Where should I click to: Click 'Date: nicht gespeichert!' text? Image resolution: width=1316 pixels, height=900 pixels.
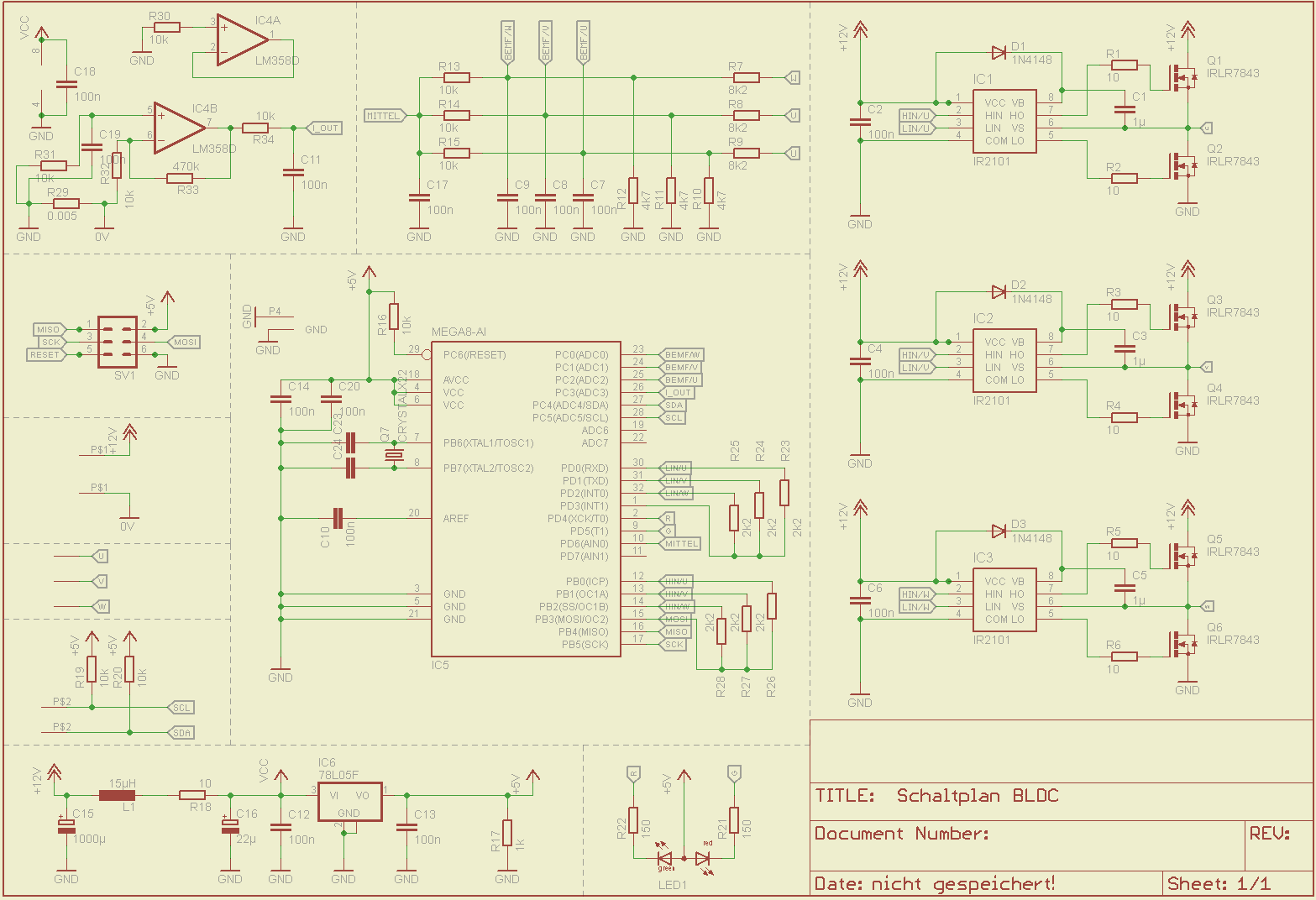[x=935, y=884]
